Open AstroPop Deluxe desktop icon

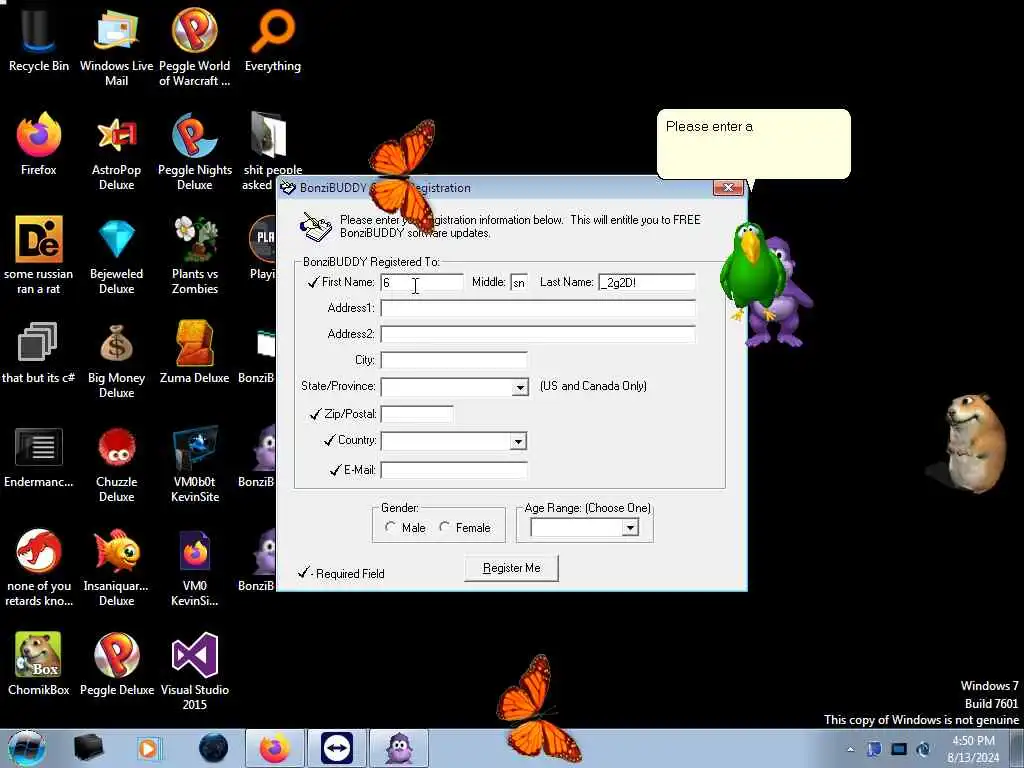click(116, 152)
